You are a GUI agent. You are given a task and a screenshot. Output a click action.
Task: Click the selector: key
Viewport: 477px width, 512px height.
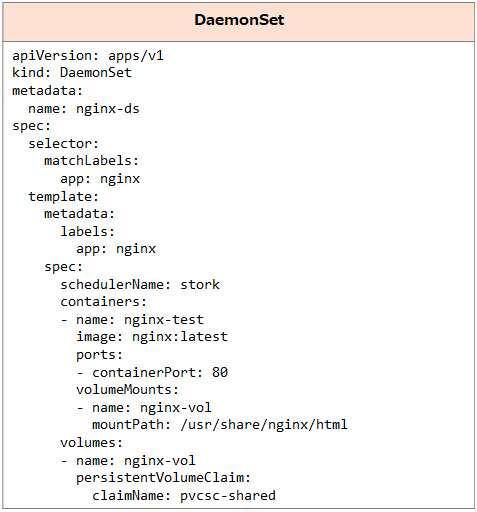63,144
